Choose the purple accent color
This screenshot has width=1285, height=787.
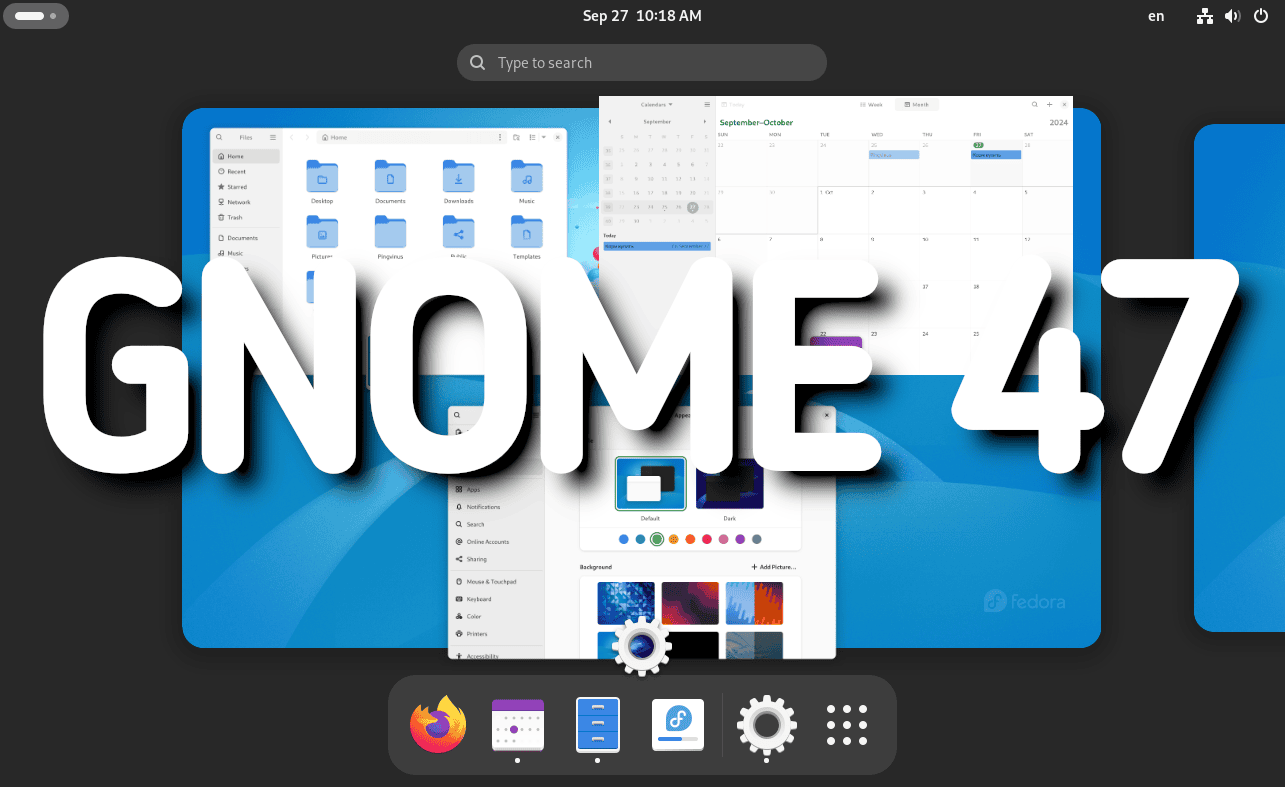[740, 539]
